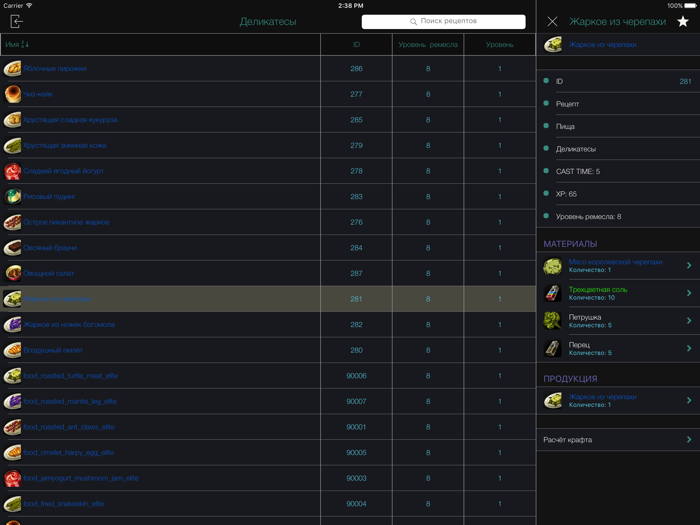Click the Овощной салат icon

[x=12, y=273]
